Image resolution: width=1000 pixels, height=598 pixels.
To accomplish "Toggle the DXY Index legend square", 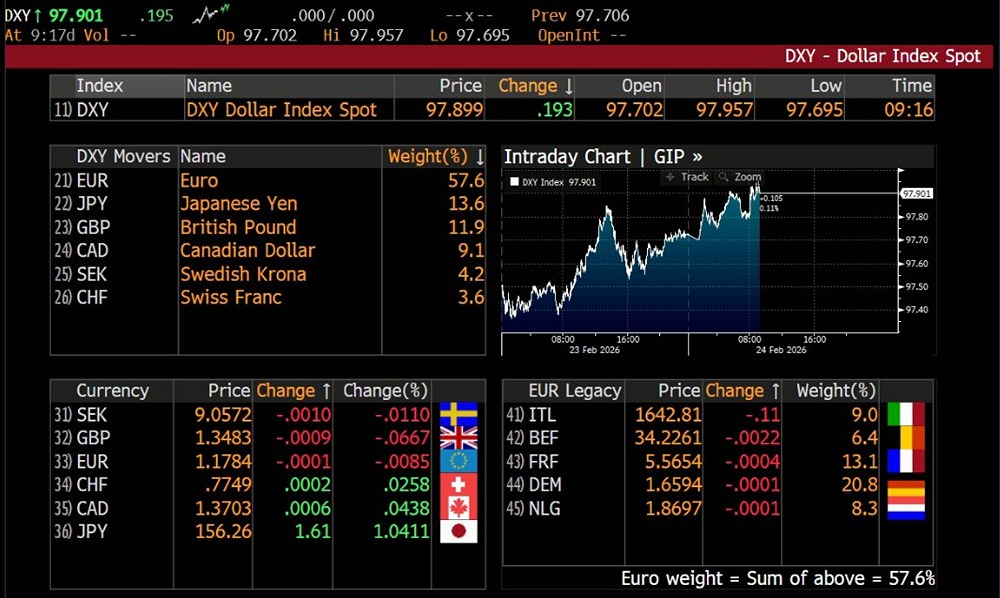I will [514, 182].
